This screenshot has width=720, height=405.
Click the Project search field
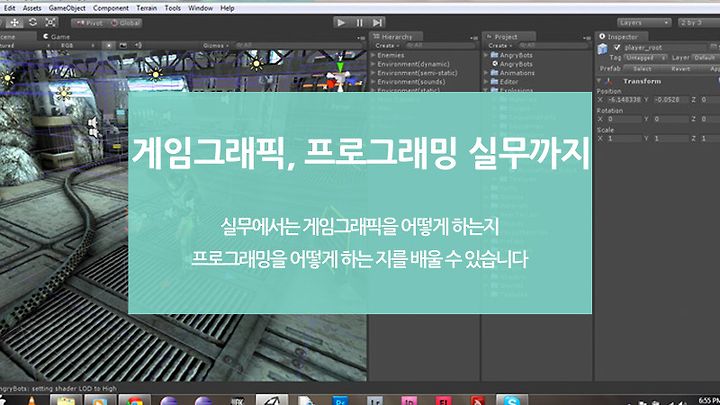tap(553, 45)
